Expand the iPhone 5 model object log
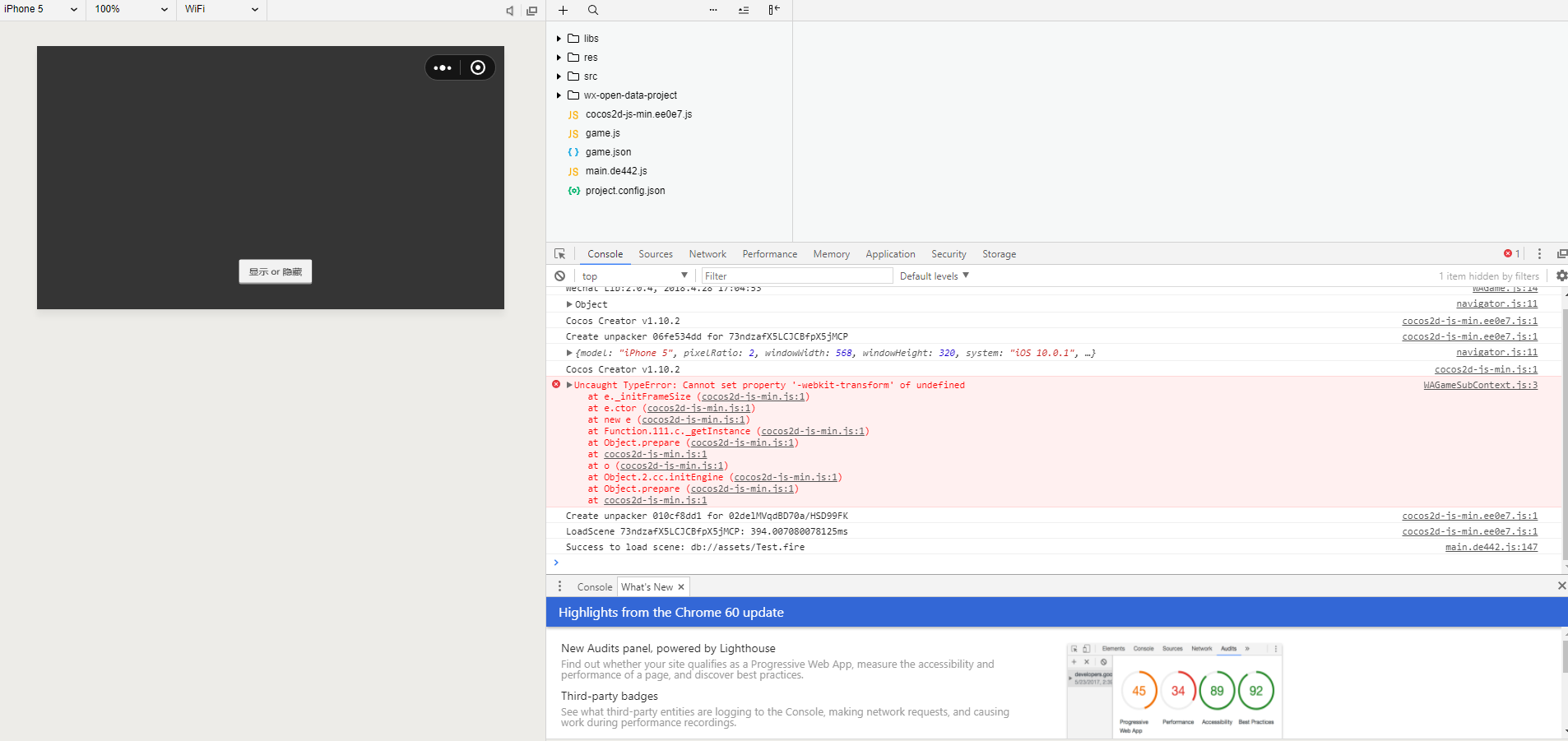 point(569,353)
